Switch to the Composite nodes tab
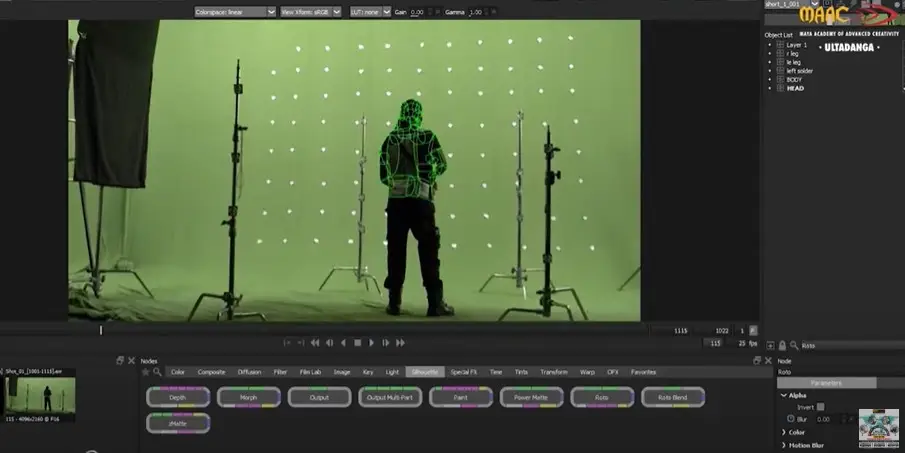The width and height of the screenshot is (905, 453). [211, 372]
